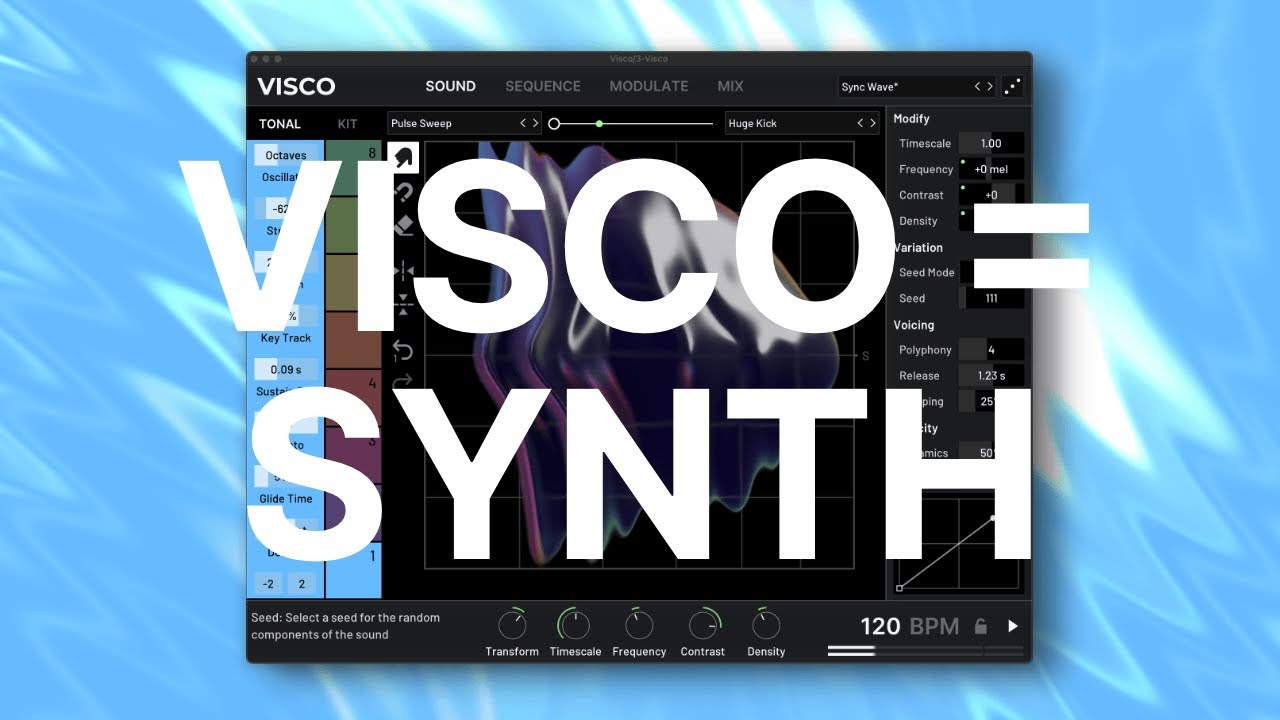
Task: Click the Seed Mode label
Action: [926, 272]
